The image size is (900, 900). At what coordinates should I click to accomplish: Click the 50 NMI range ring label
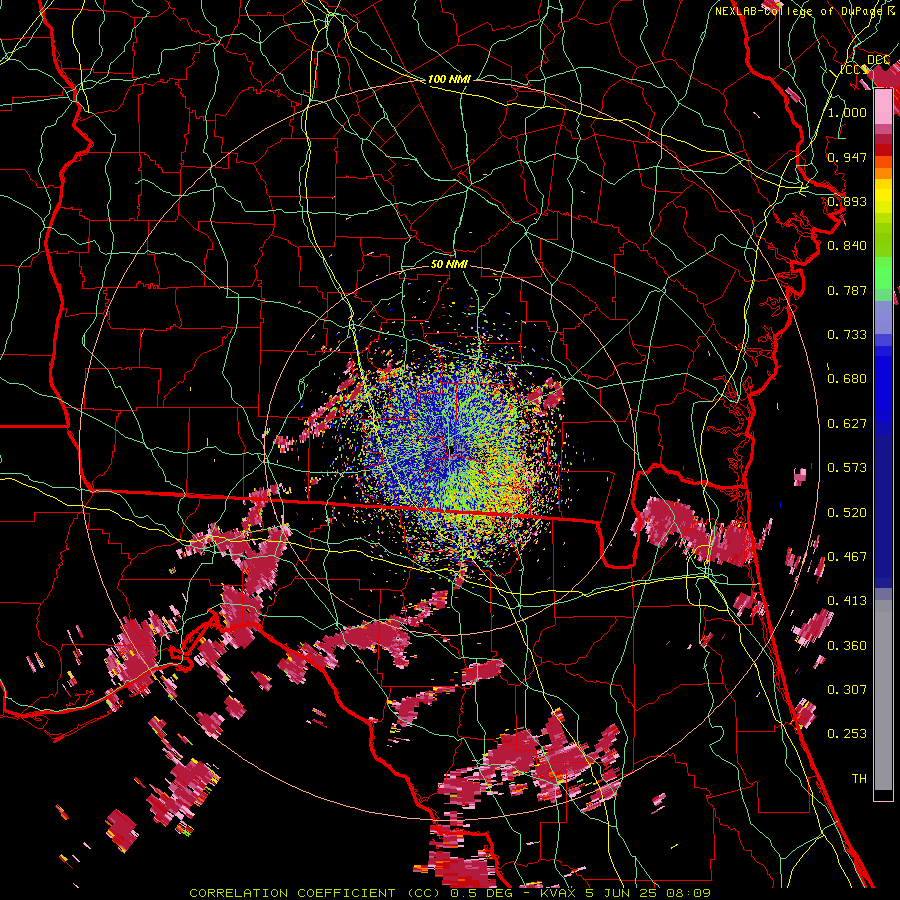point(449,265)
